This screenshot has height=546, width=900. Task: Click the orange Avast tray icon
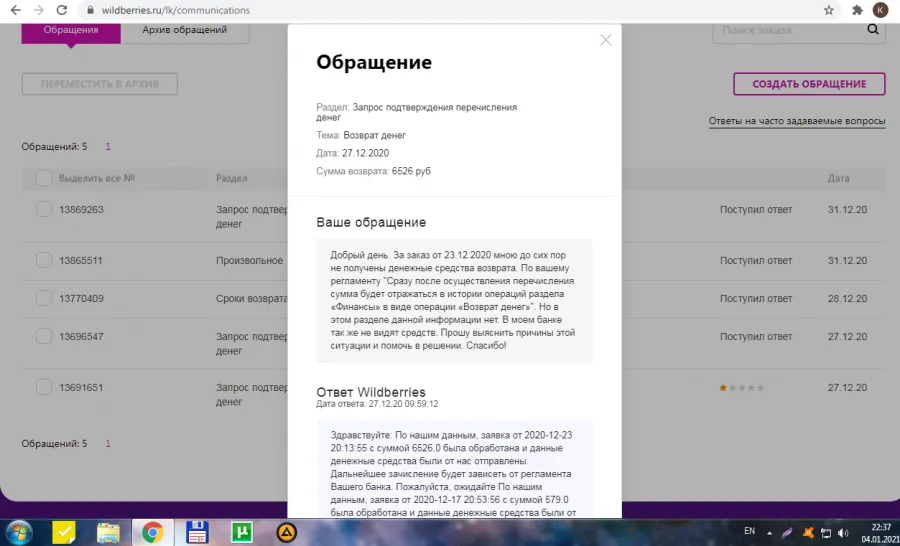tap(808, 532)
